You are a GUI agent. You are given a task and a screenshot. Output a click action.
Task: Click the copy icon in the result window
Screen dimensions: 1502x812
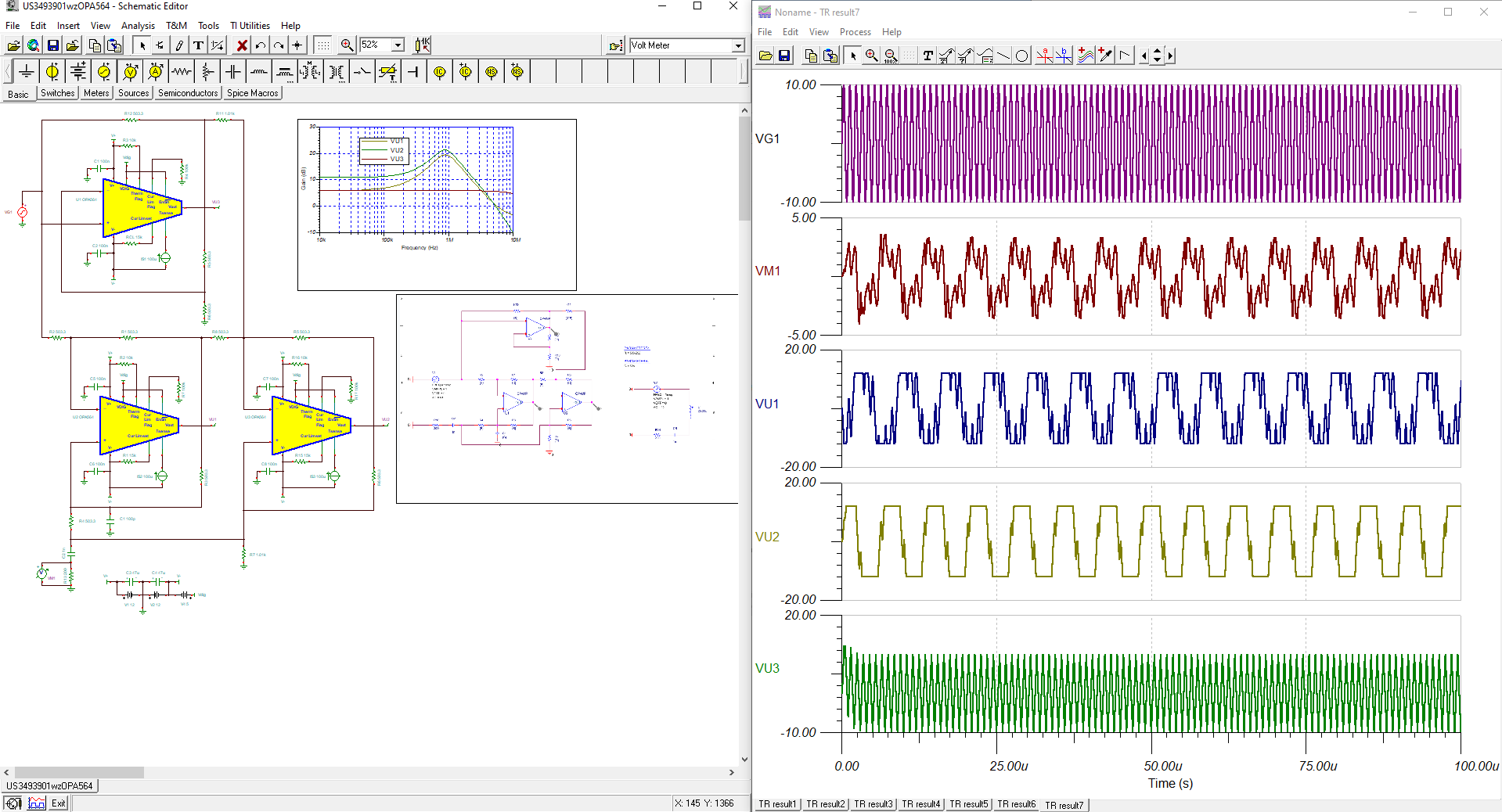pos(811,56)
